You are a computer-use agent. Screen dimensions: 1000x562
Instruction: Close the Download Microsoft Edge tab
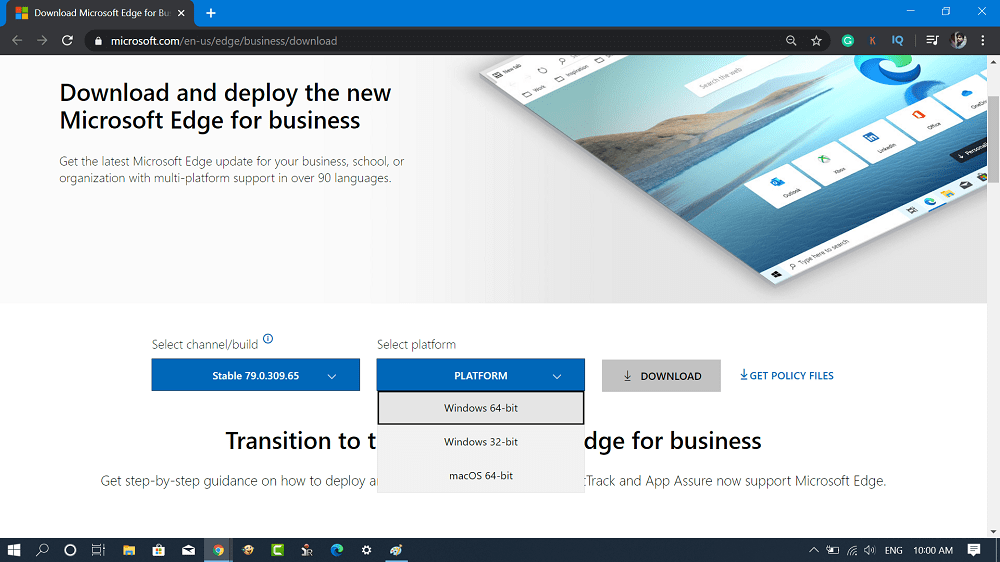tap(181, 13)
